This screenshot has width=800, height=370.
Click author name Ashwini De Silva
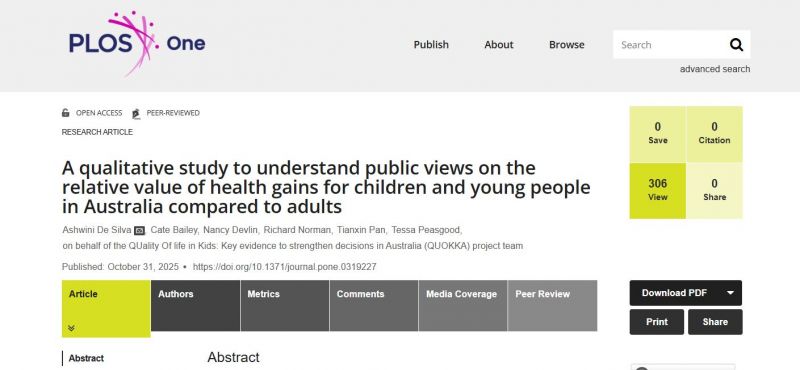96,230
